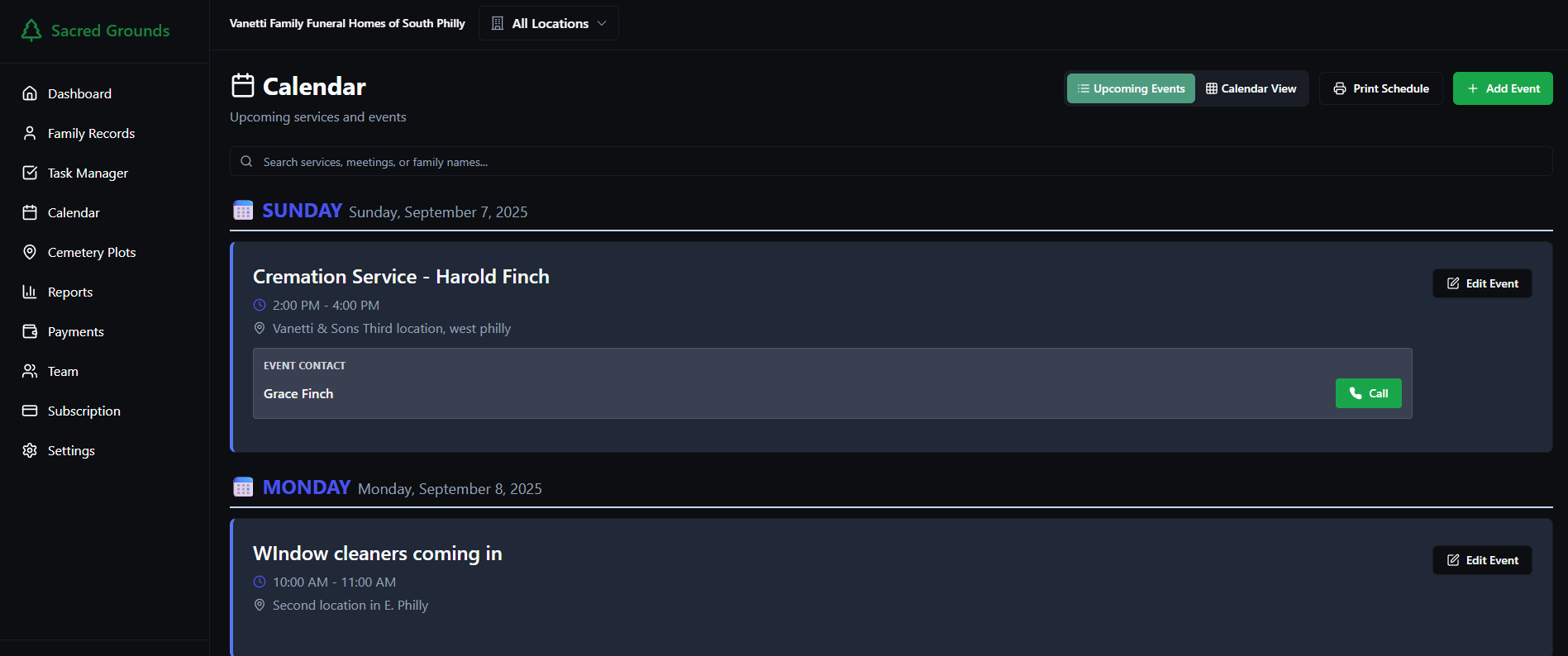Switch to the Calendar View tab
This screenshot has height=656, width=1568.
(1251, 88)
